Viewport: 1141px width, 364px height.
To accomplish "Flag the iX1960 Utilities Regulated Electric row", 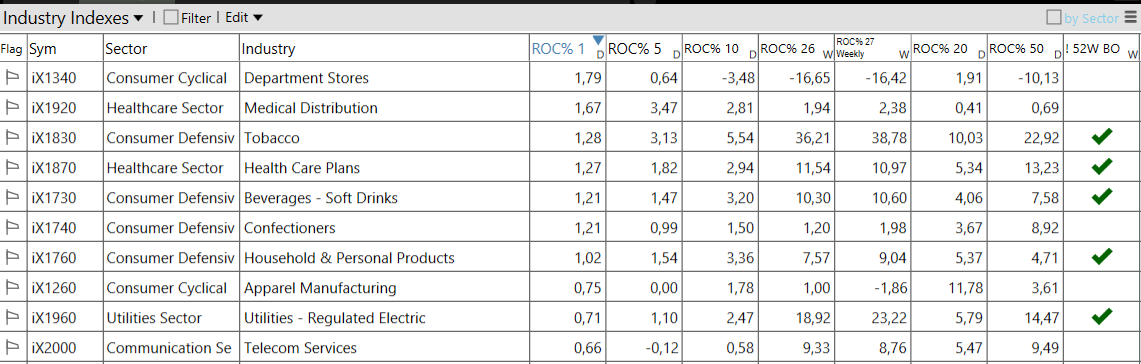I will (x=12, y=317).
